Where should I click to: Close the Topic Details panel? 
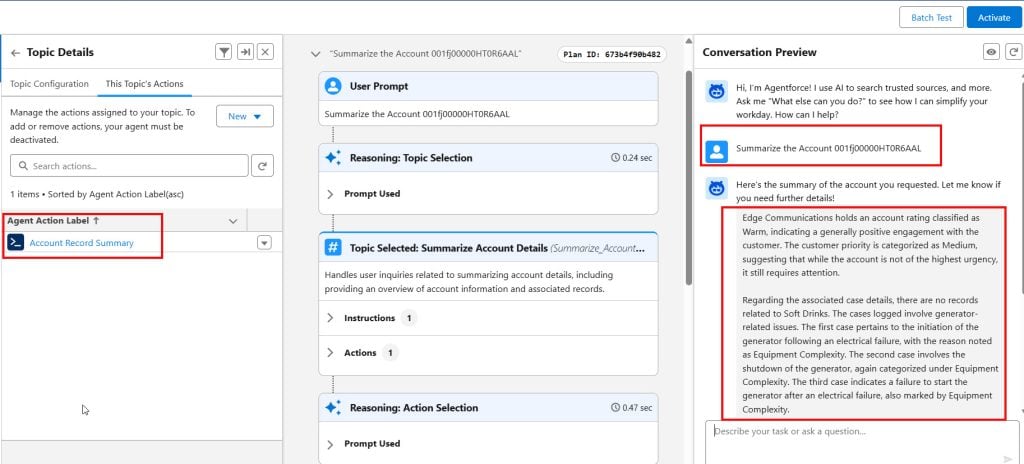(x=265, y=52)
